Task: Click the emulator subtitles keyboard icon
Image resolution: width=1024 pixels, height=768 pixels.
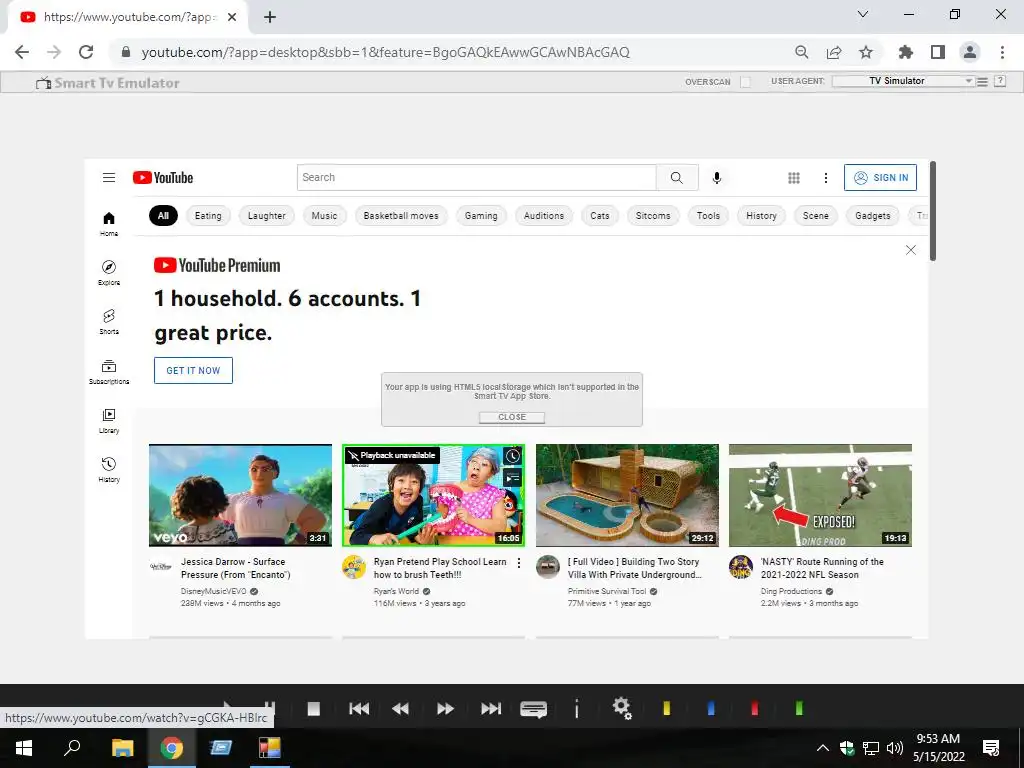Action: (534, 709)
